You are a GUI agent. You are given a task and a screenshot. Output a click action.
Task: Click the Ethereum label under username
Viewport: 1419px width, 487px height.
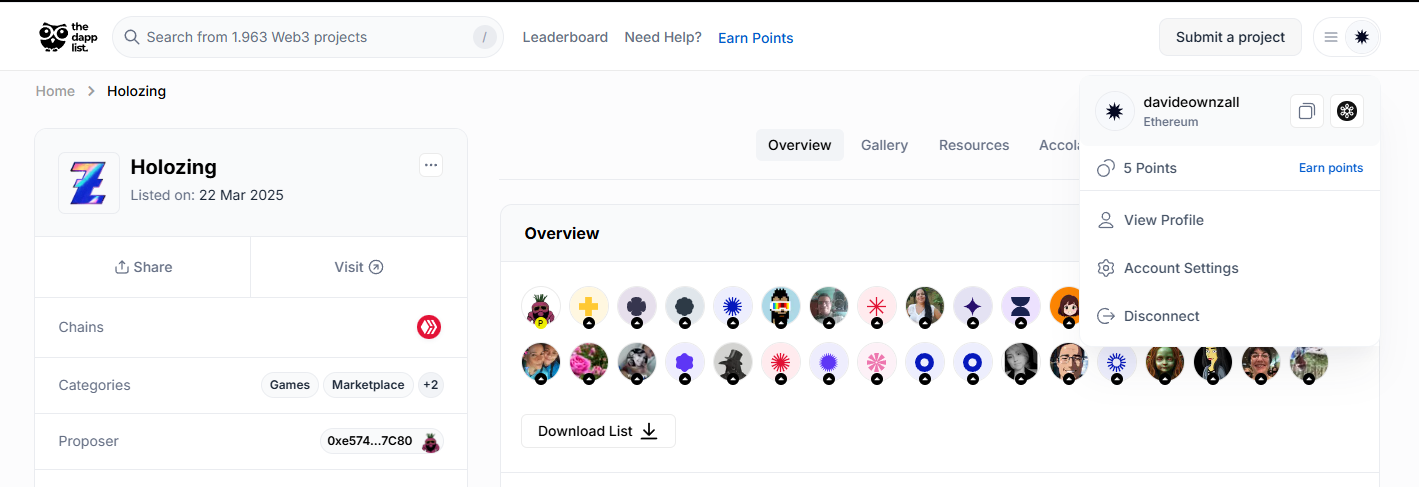point(1171,122)
